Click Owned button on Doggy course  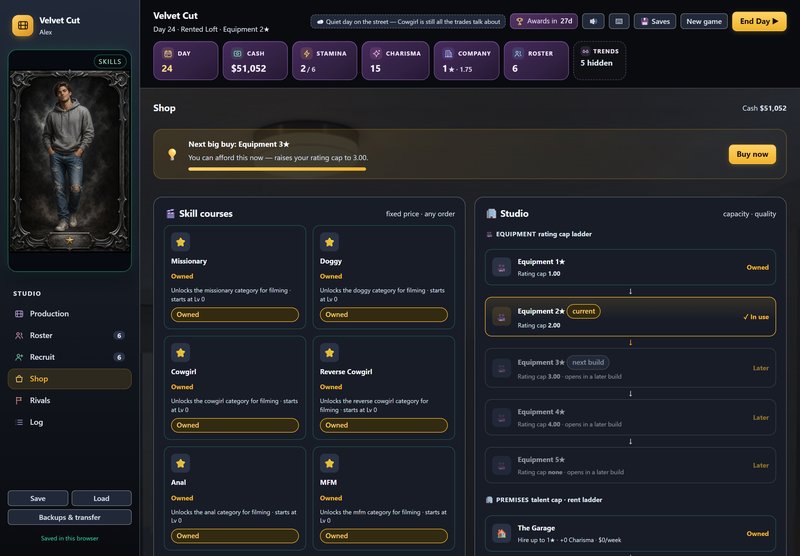click(384, 314)
